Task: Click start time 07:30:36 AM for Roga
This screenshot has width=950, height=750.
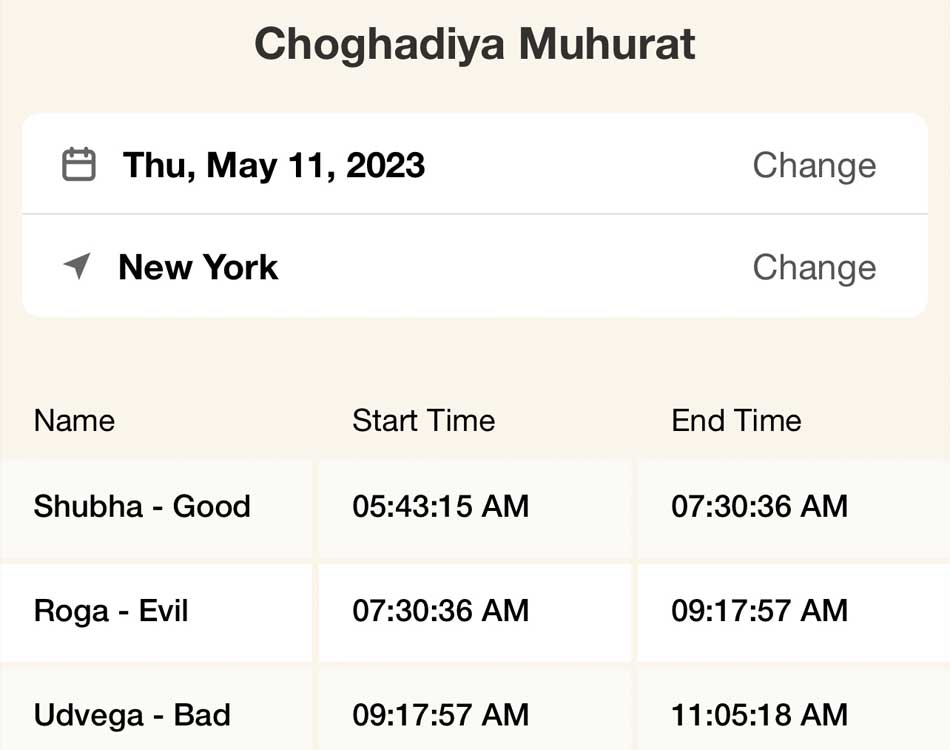Action: click(441, 611)
